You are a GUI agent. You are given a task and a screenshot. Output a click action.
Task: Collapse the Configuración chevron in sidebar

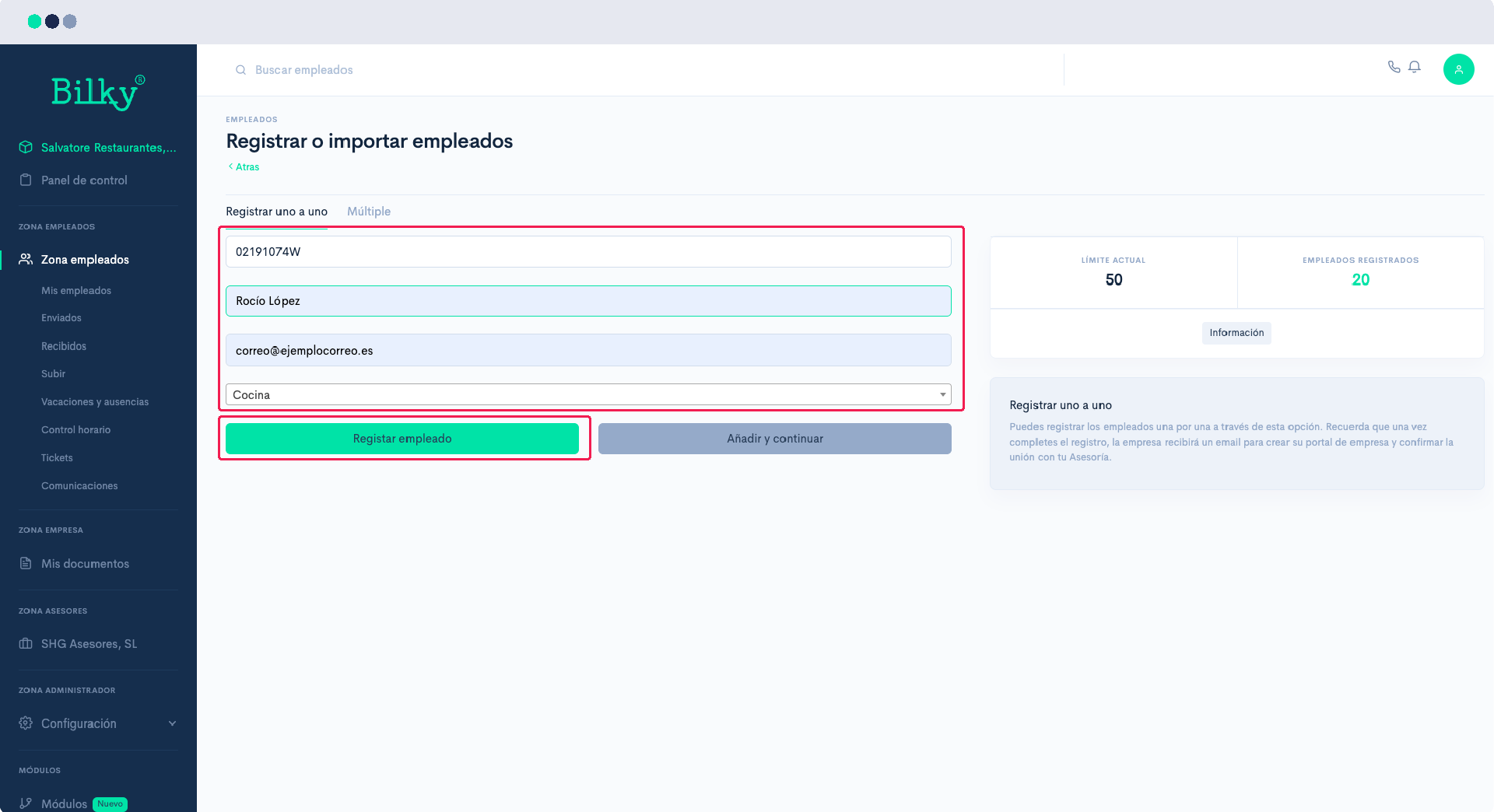(172, 723)
